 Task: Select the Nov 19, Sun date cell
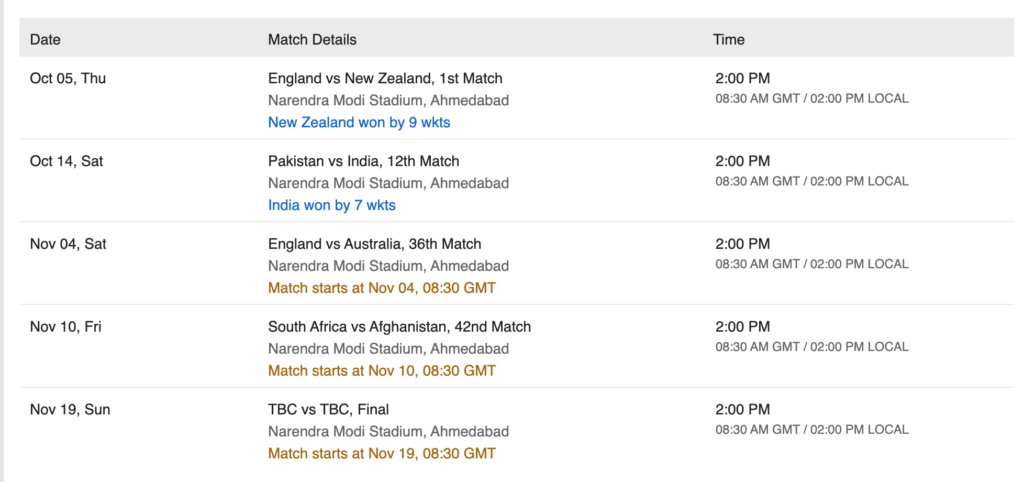tap(70, 410)
